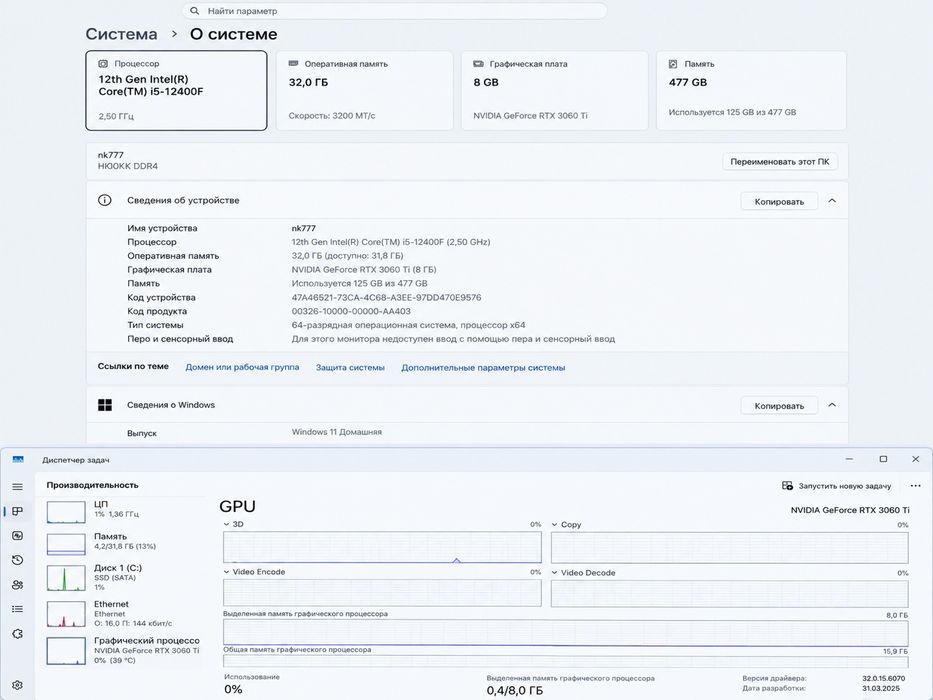Click the graphics card icon in Графическая плата card
The height and width of the screenshot is (700, 933).
478,63
